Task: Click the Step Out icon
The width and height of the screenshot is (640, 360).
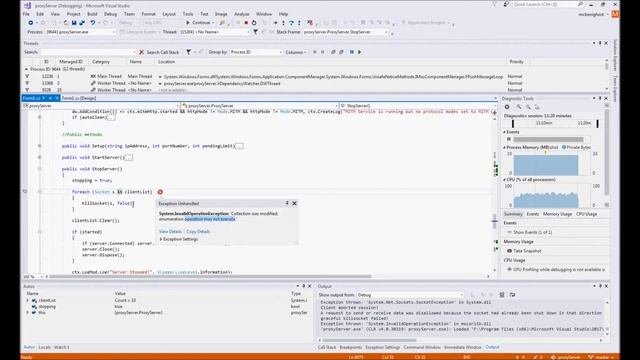Action: [299, 23]
